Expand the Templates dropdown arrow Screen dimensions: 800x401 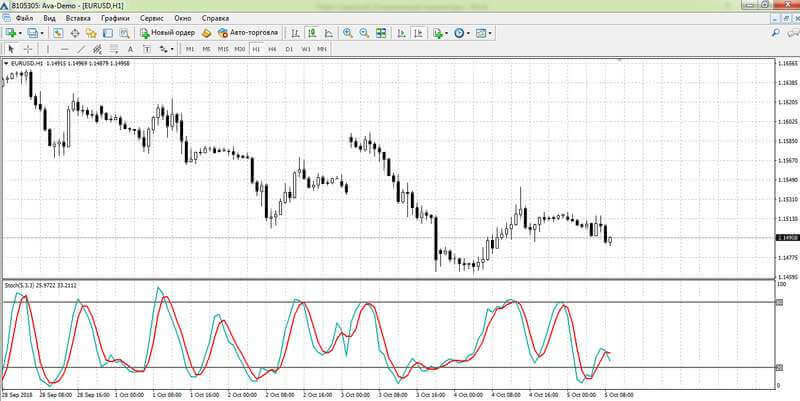point(490,34)
